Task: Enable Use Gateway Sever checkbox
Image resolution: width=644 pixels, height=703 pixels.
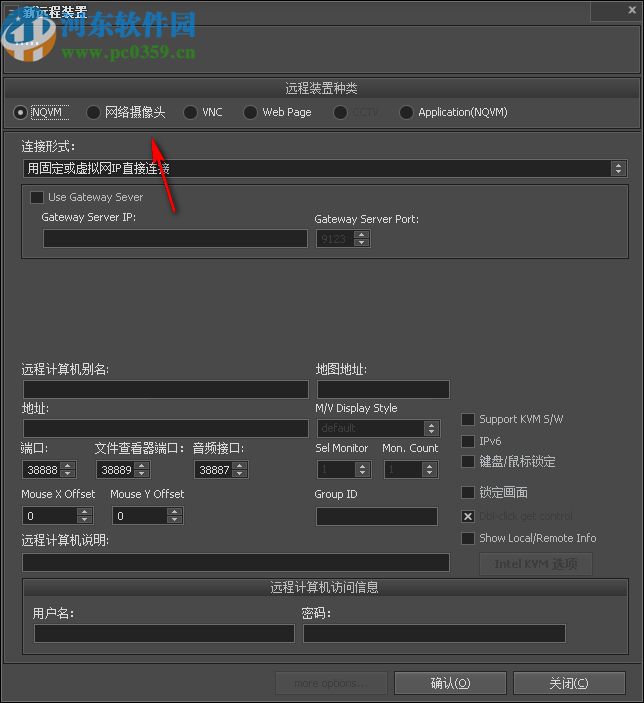Action: coord(37,197)
